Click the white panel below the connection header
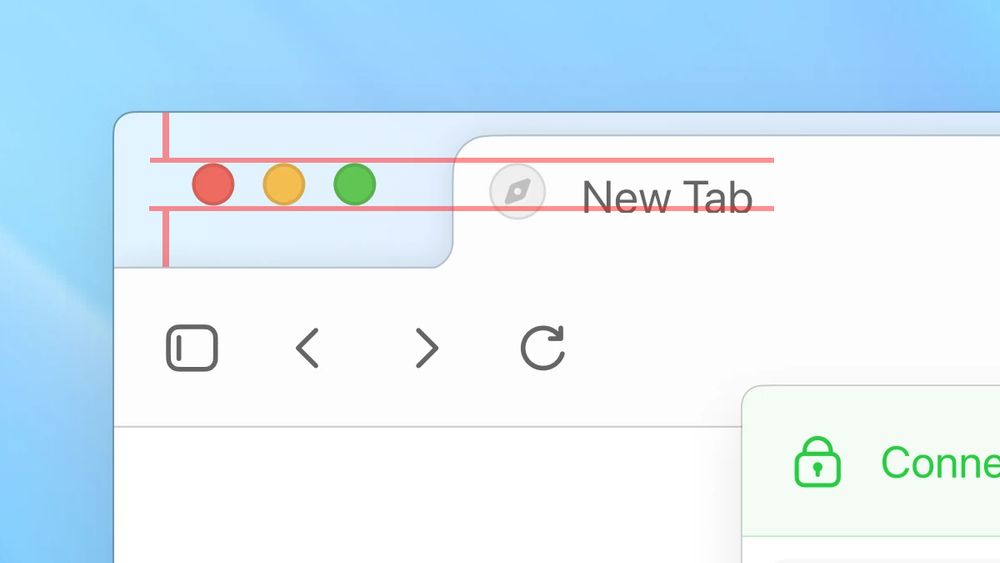The image size is (1000, 563). tap(871, 550)
